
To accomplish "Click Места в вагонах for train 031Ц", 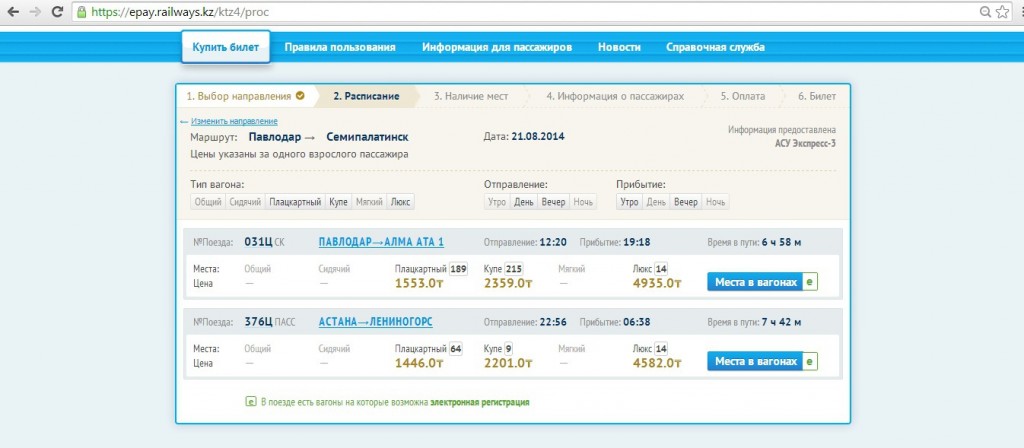I will click(x=755, y=282).
